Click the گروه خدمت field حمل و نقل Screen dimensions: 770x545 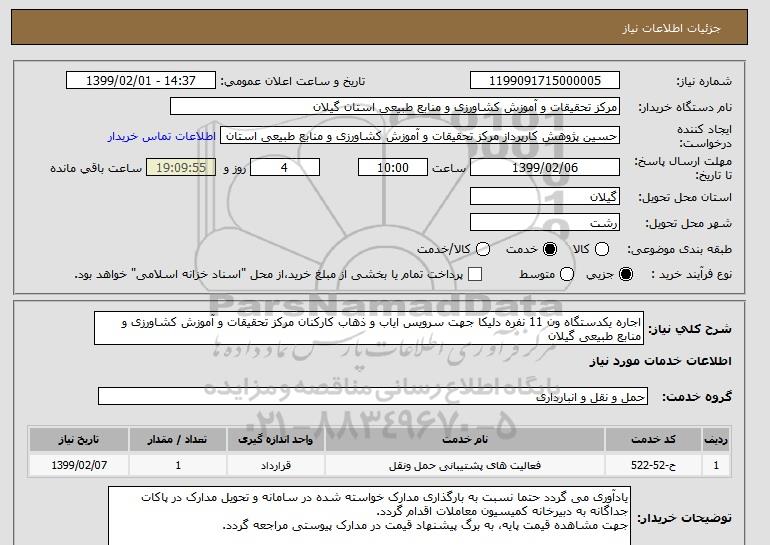(373, 397)
